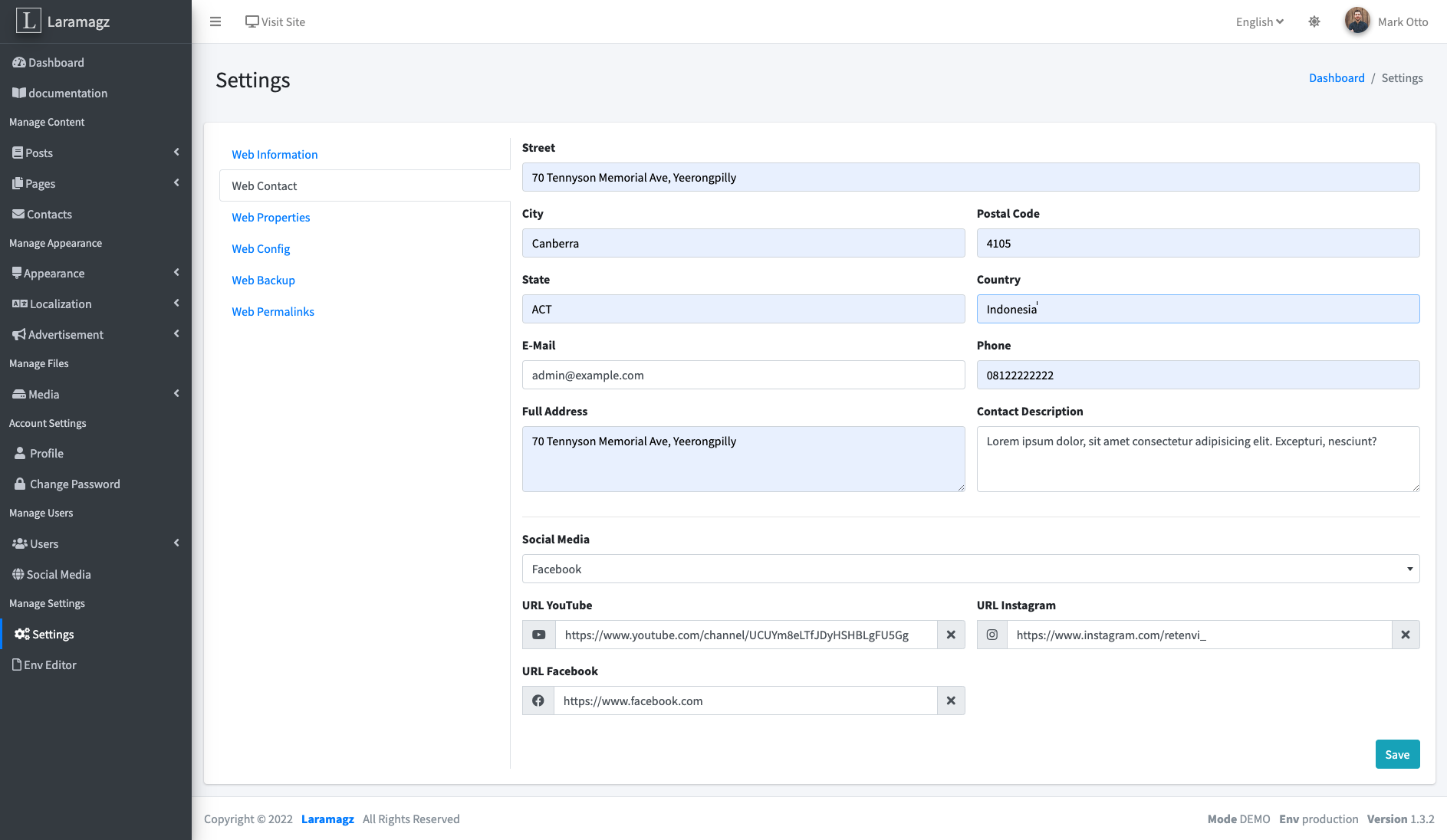Click the Facebook icon beside URL field

click(x=538, y=701)
